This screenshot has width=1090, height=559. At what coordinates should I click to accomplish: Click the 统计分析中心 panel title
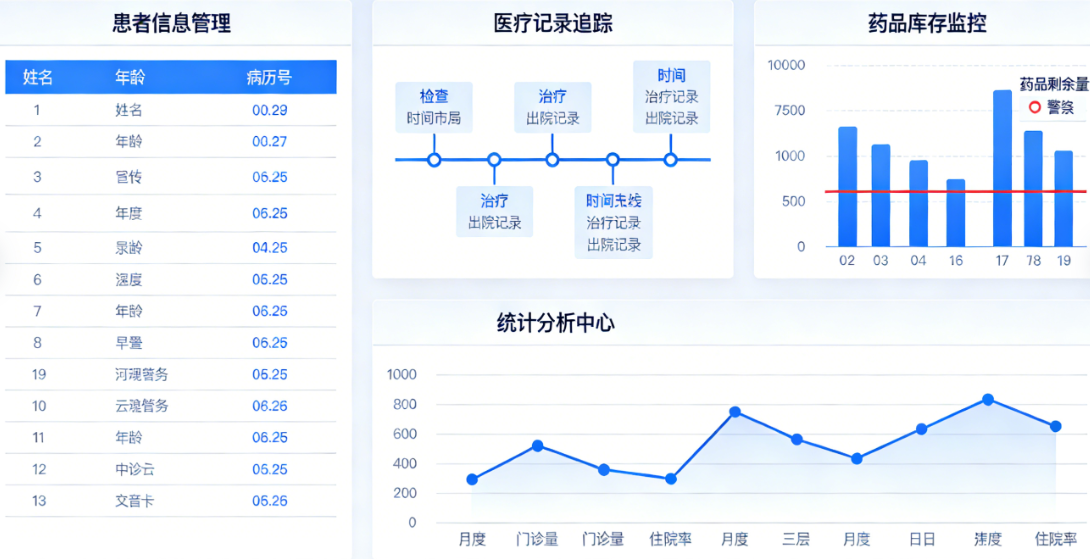(x=556, y=323)
